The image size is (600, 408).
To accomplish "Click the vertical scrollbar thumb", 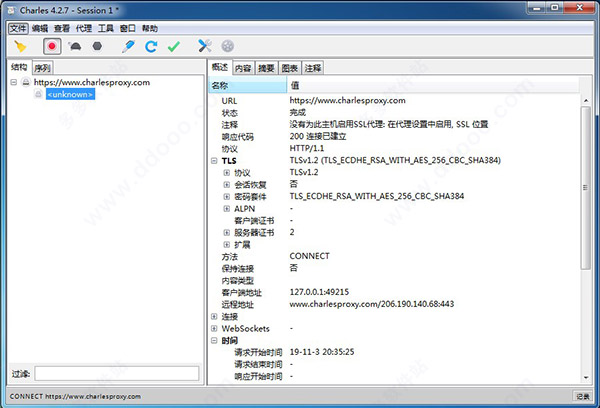I will [586, 188].
